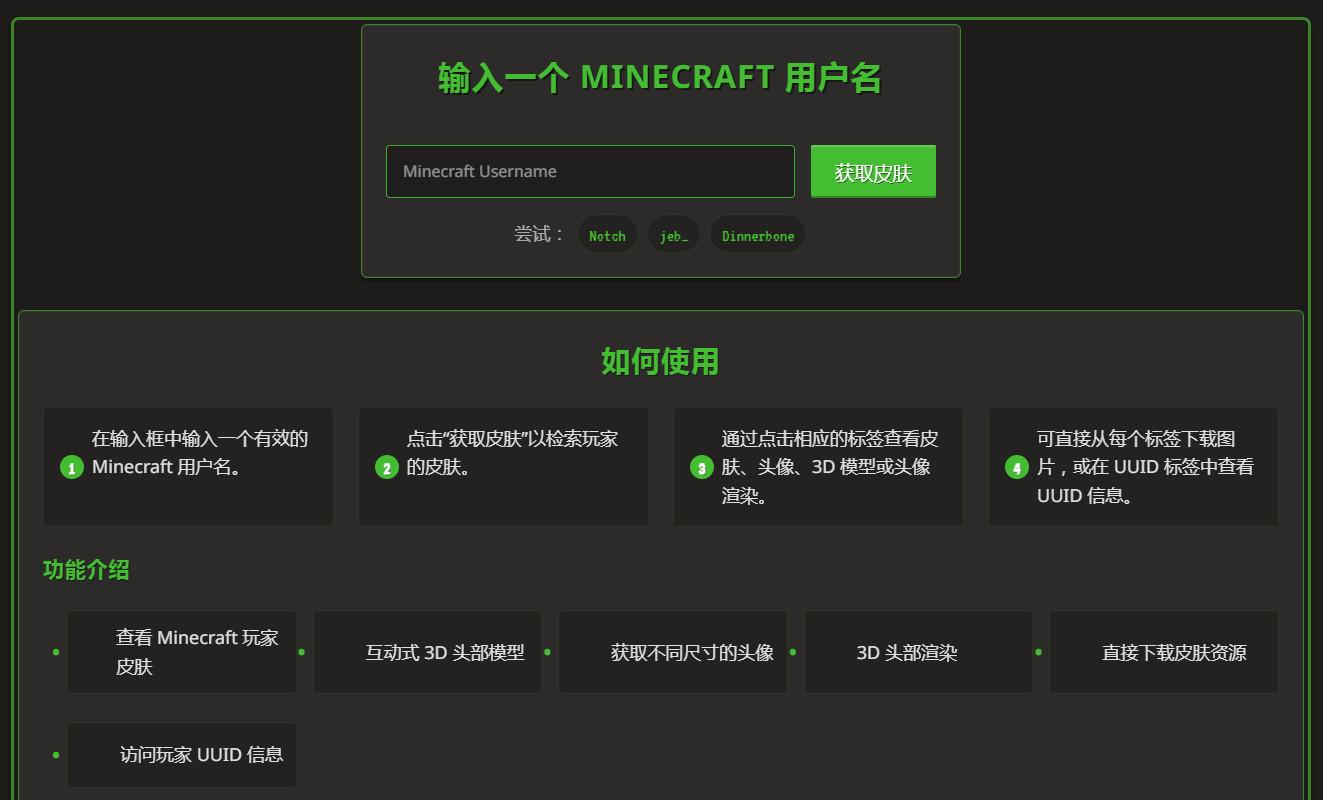The image size is (1323, 800).
Task: Click the step card about entering a valid username
Action: [x=188, y=466]
